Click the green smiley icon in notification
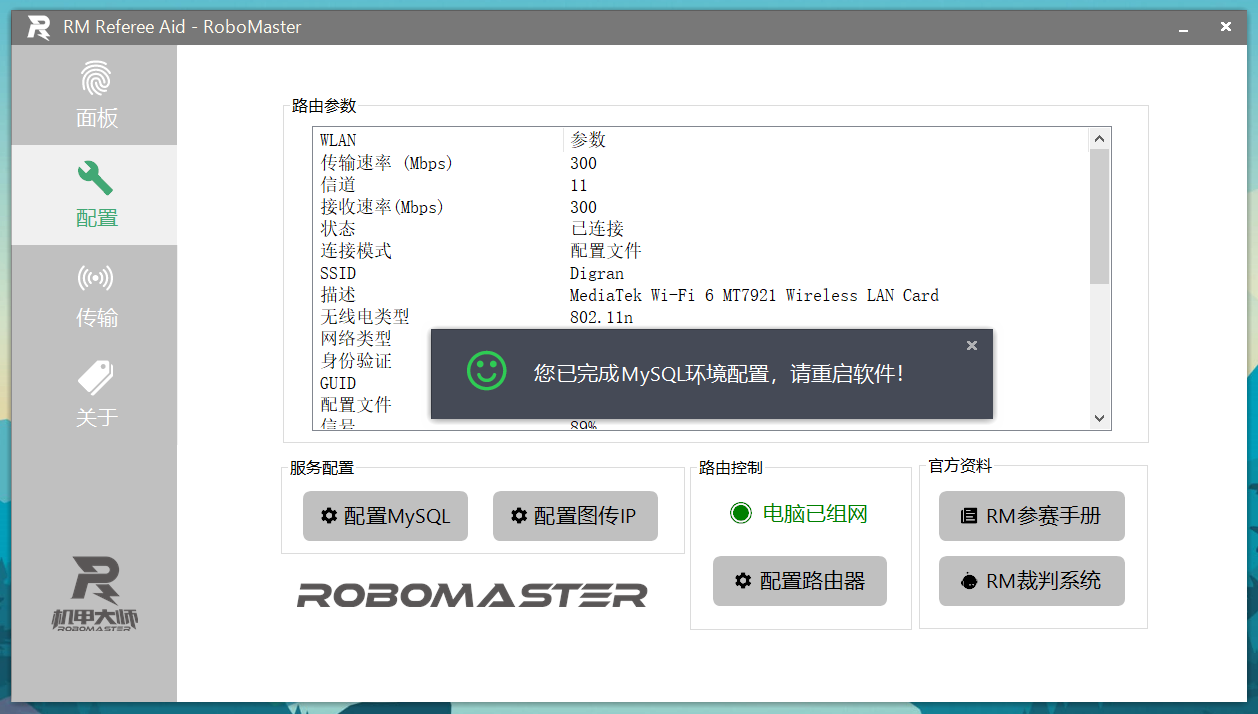Viewport: 1258px width, 714px height. (485, 373)
